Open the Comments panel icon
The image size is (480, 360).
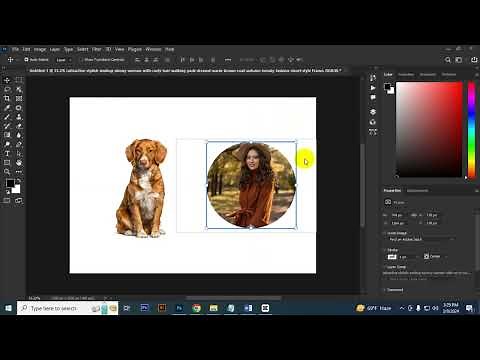point(373,97)
